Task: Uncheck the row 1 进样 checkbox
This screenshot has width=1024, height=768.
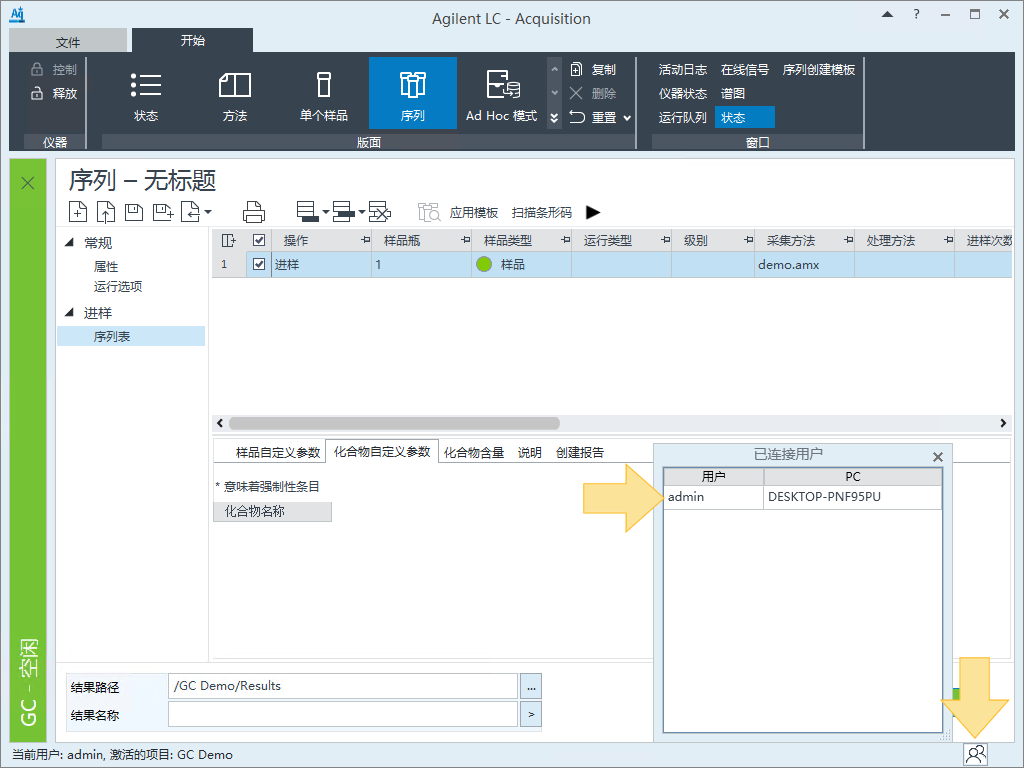Action: point(259,264)
